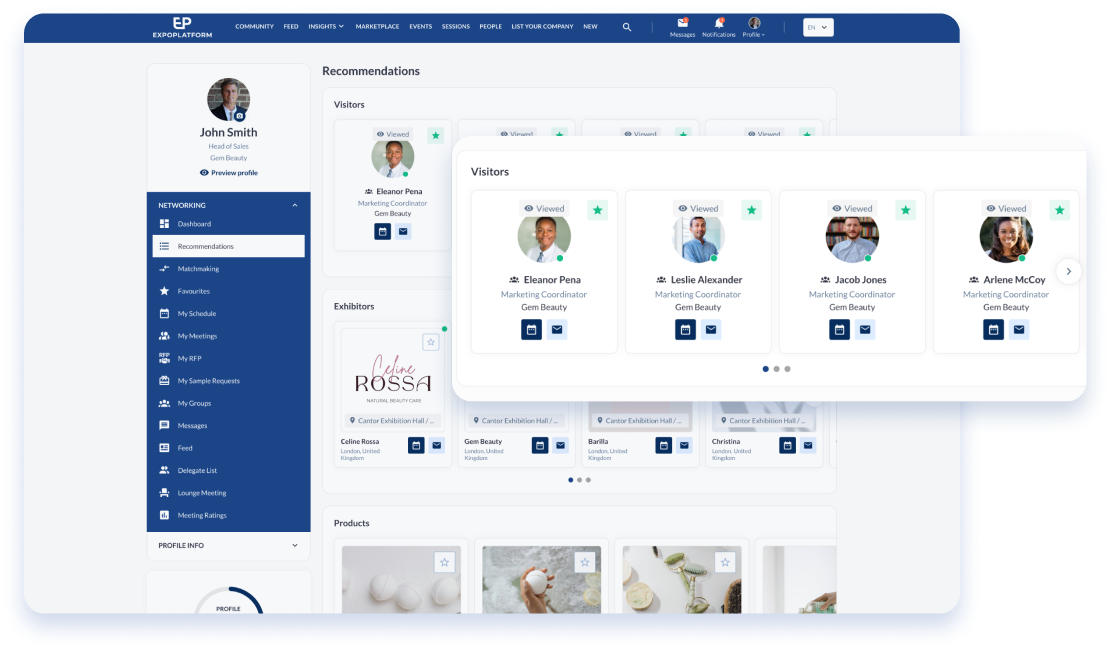Click the calendar icon for Celine Rossa
Image resolution: width=1111 pixels, height=649 pixels.
(x=416, y=445)
